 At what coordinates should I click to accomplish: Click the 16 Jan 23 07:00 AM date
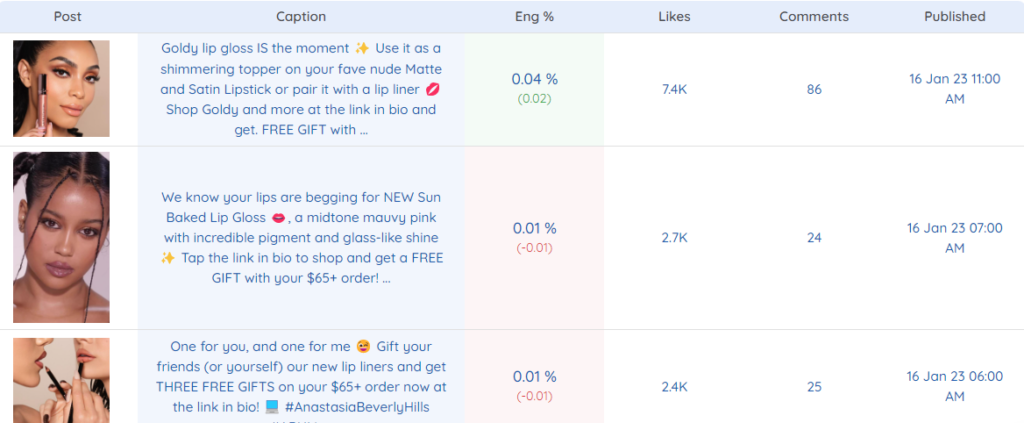[x=955, y=238]
